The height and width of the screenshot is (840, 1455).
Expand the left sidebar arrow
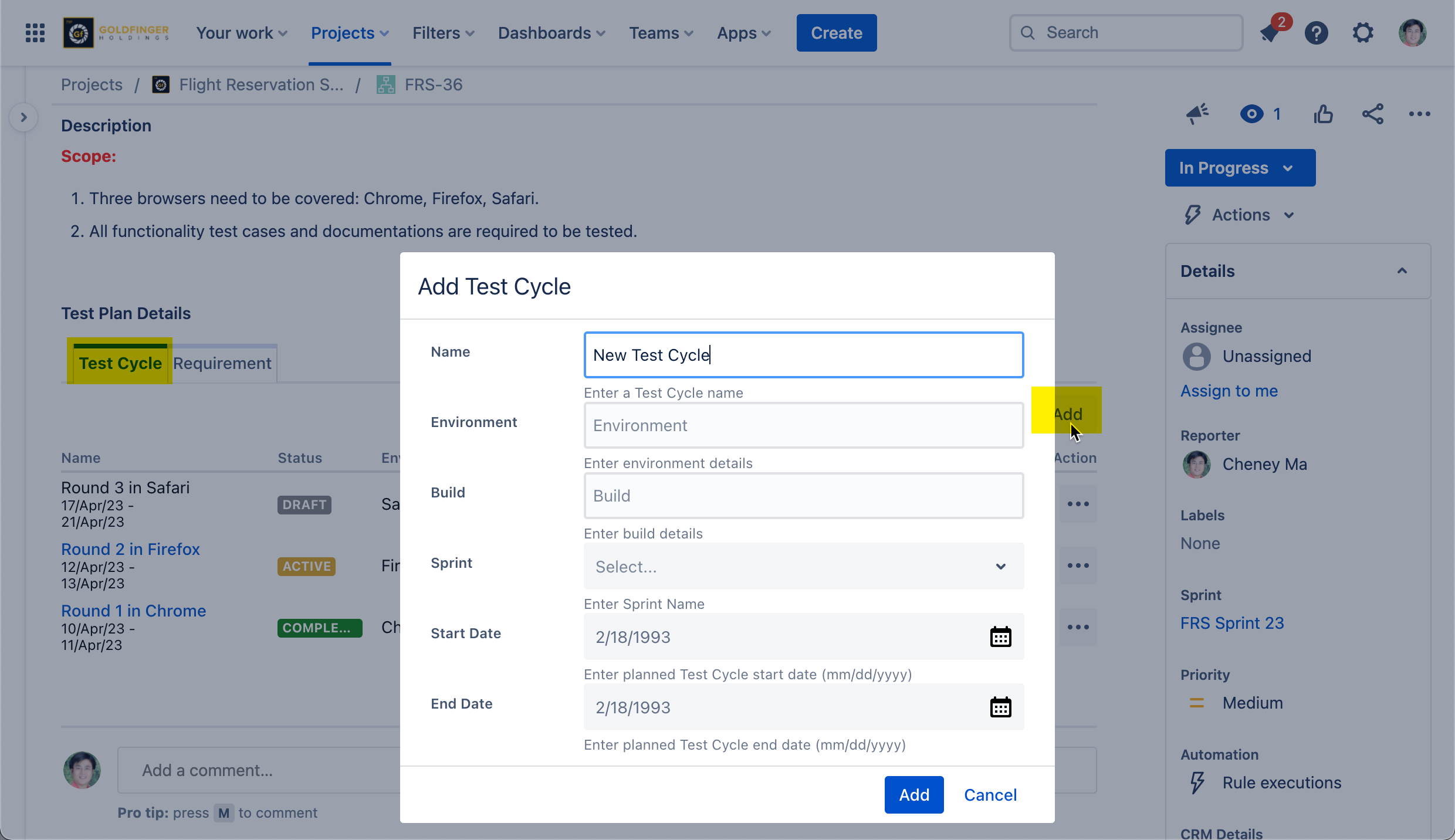(23, 117)
